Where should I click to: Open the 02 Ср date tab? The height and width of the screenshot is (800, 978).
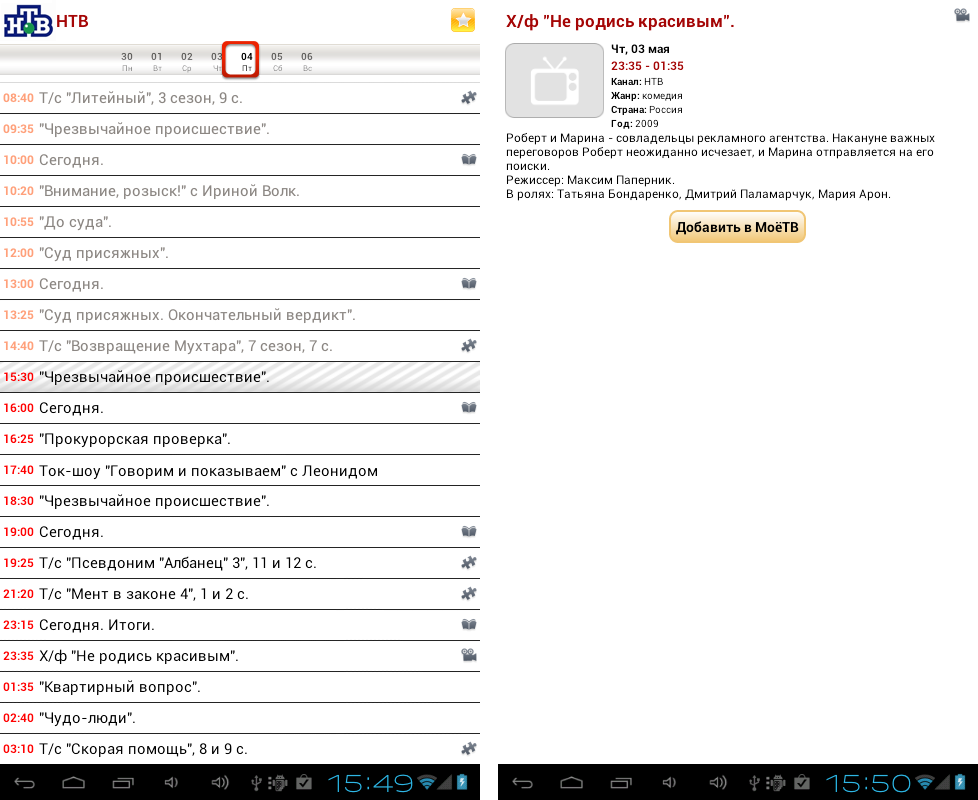coord(186,61)
